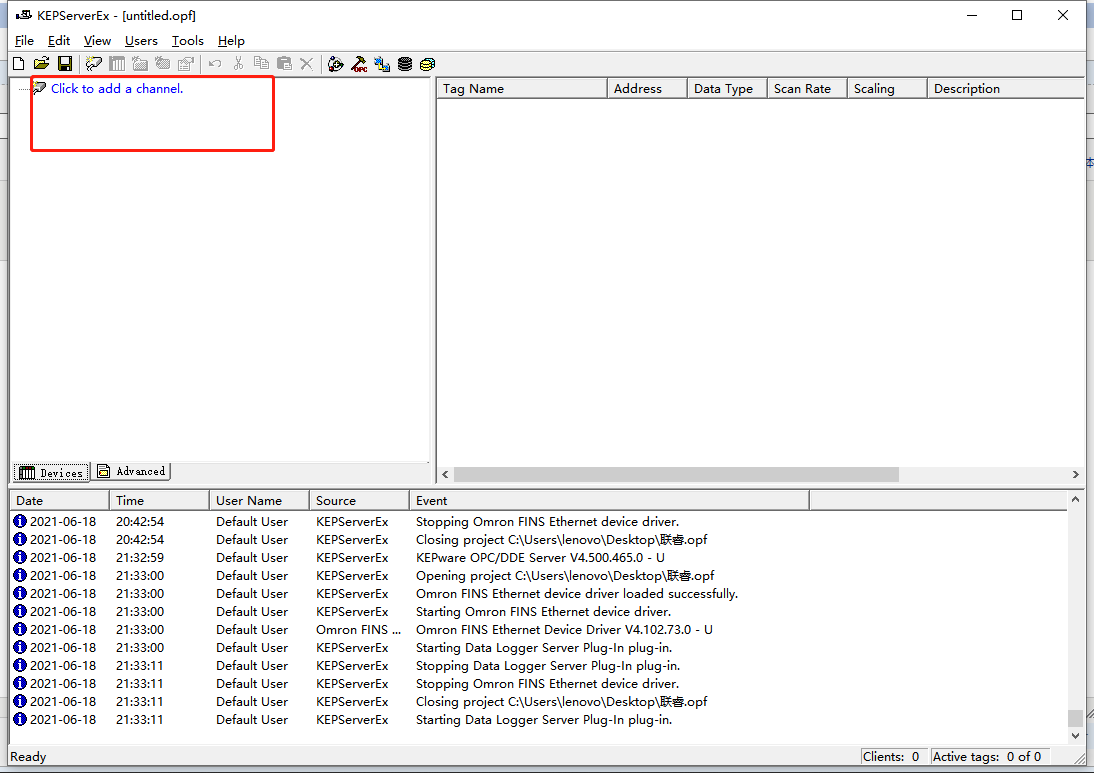
Task: Open the Help menu
Action: pos(231,40)
